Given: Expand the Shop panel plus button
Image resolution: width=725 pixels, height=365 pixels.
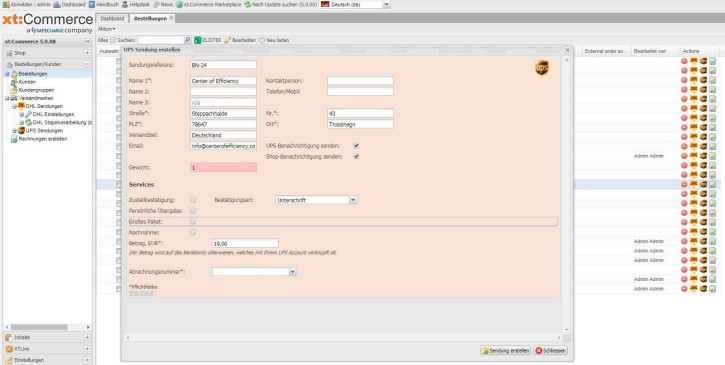Looking at the screenshot, I should [87, 53].
